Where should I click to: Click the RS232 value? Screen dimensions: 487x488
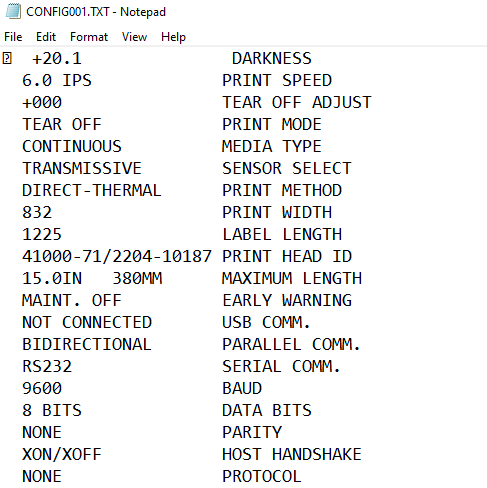[x=47, y=367]
